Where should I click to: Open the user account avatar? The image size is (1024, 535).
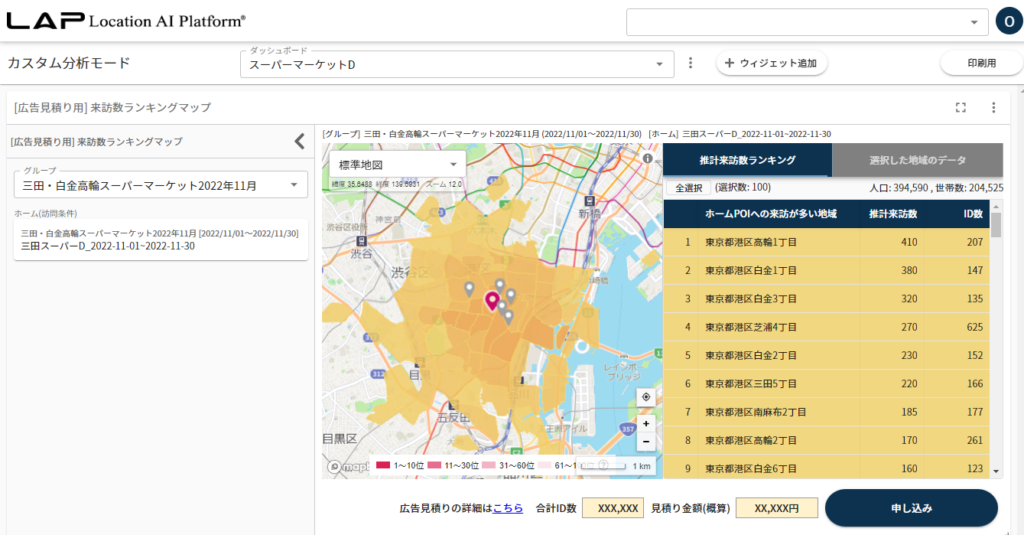coord(1008,21)
